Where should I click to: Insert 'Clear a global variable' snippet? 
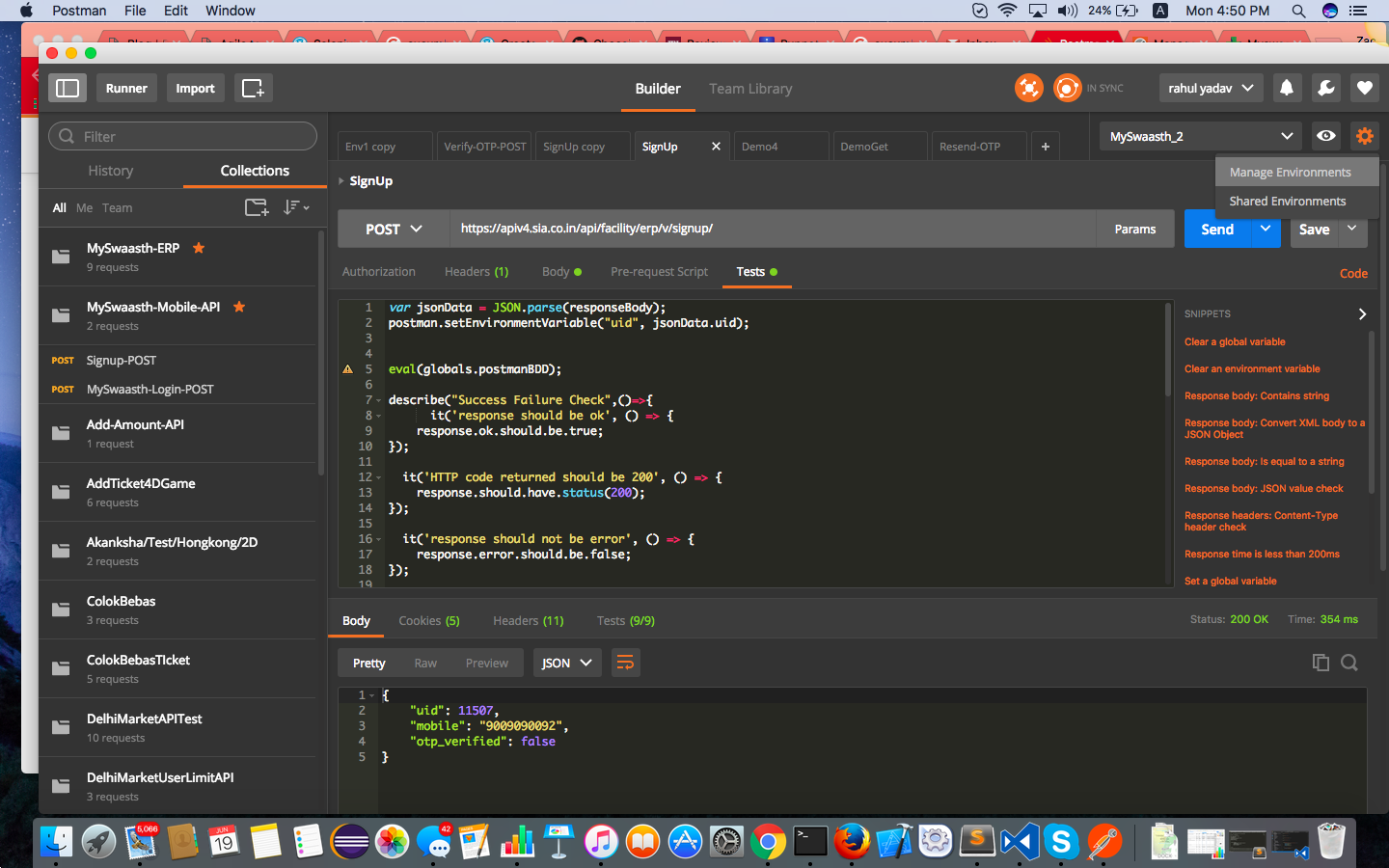pyautogui.click(x=1235, y=341)
